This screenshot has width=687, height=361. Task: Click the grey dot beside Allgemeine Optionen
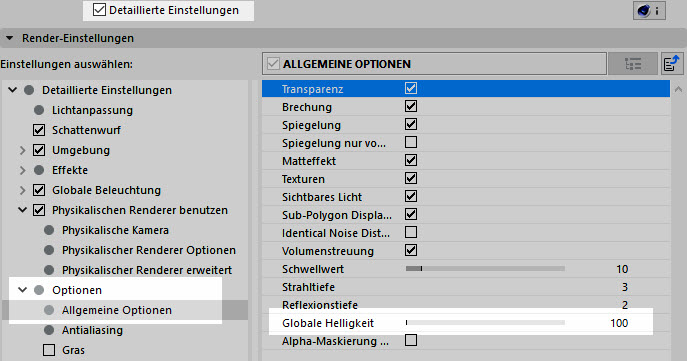[x=49, y=310]
